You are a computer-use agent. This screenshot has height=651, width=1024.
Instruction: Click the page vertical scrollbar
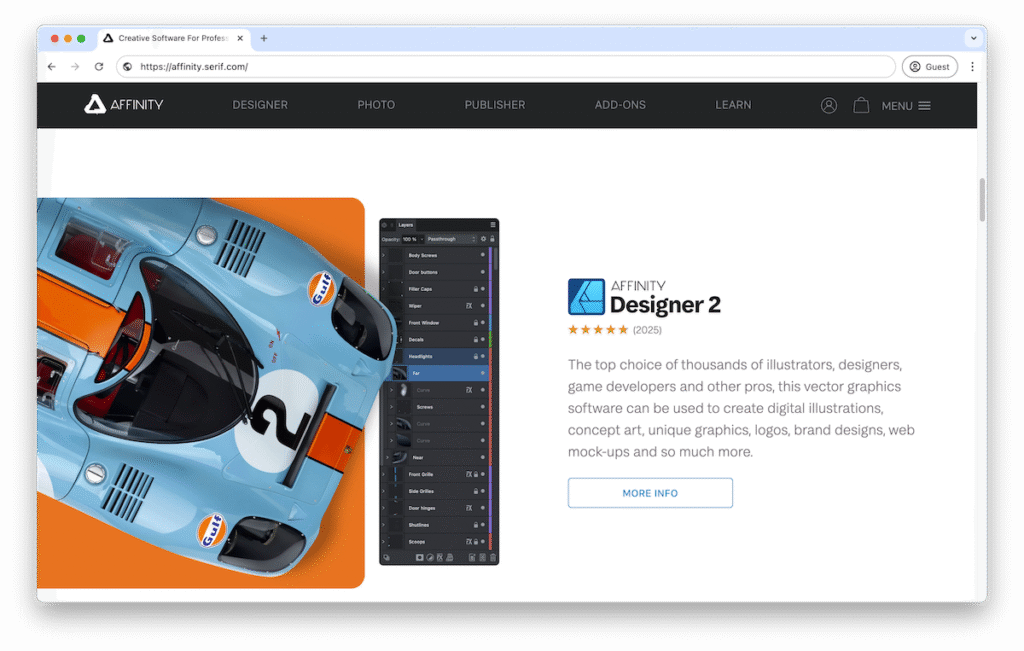pos(982,199)
